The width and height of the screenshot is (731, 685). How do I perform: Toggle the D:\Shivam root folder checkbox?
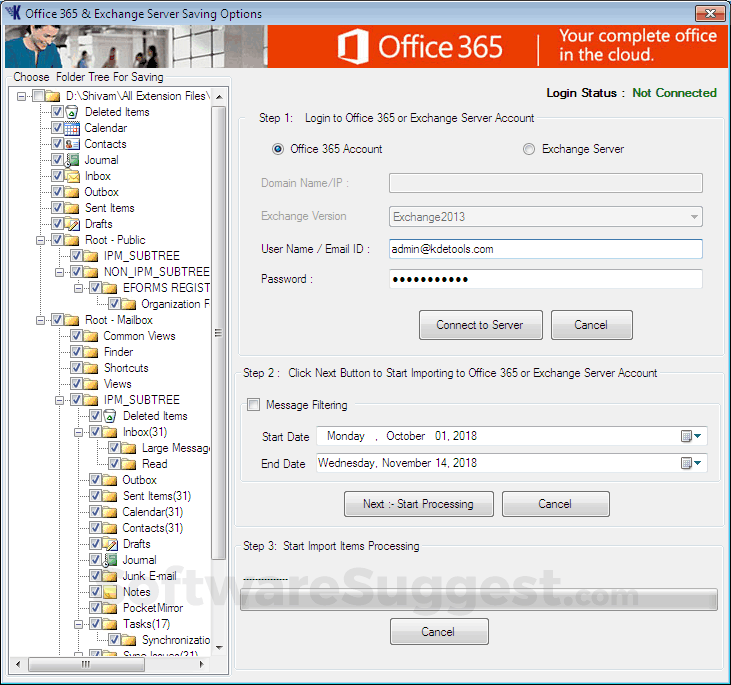(x=38, y=96)
